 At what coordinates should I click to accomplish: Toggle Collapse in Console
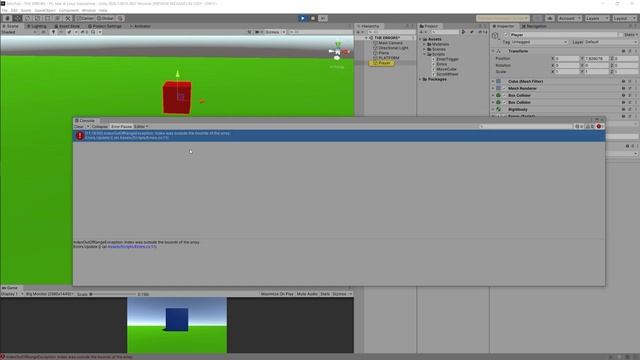[x=100, y=127]
